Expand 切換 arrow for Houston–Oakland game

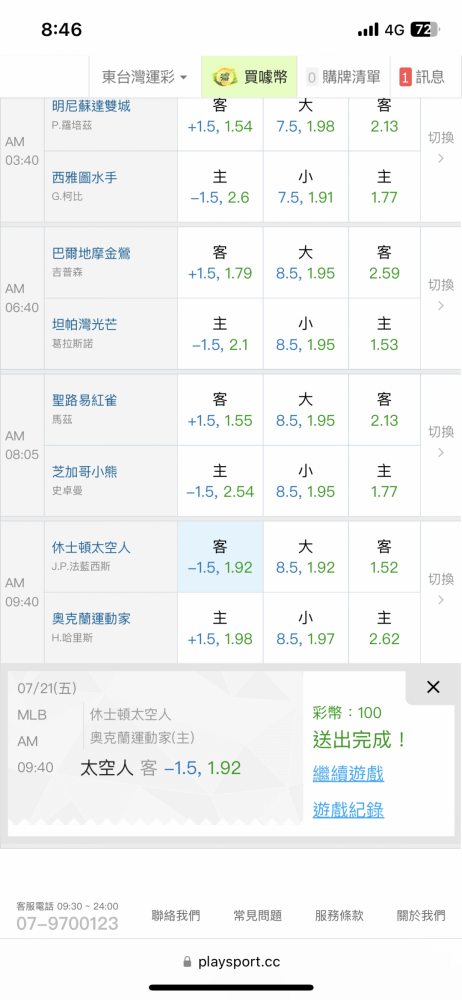[x=440, y=589]
